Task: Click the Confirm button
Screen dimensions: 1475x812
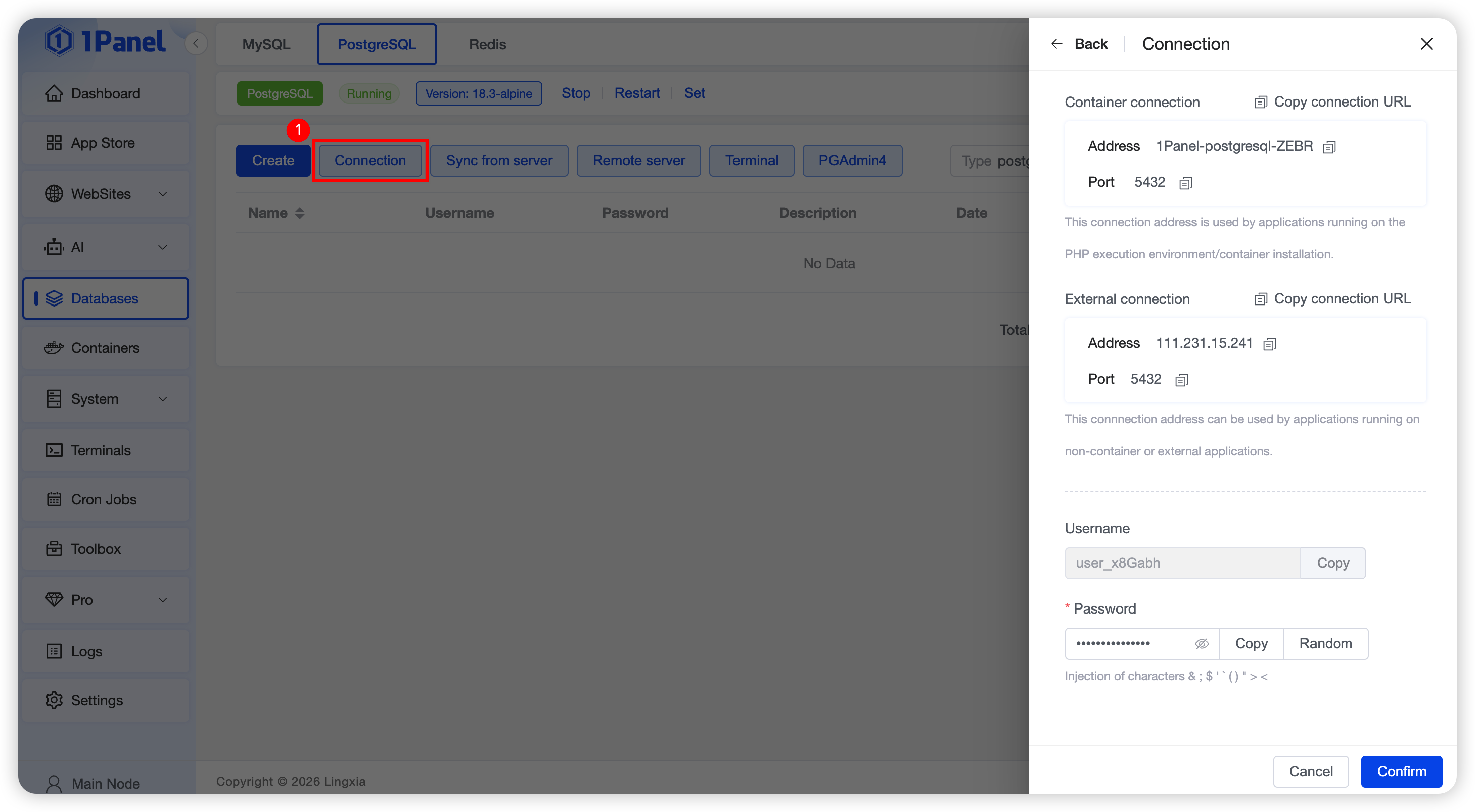Action: (x=1401, y=771)
